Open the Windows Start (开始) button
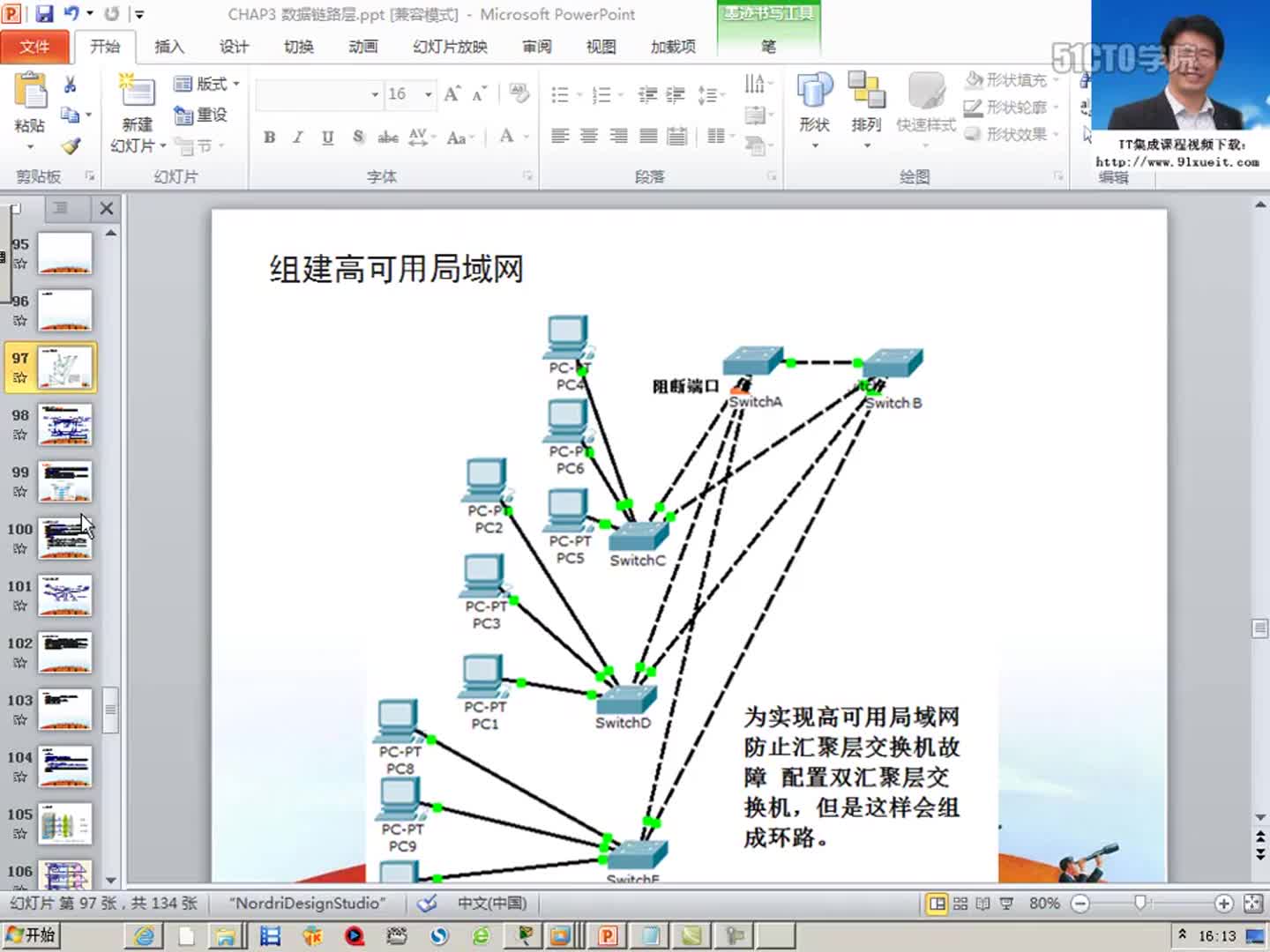This screenshot has height=952, width=1270. (32, 935)
